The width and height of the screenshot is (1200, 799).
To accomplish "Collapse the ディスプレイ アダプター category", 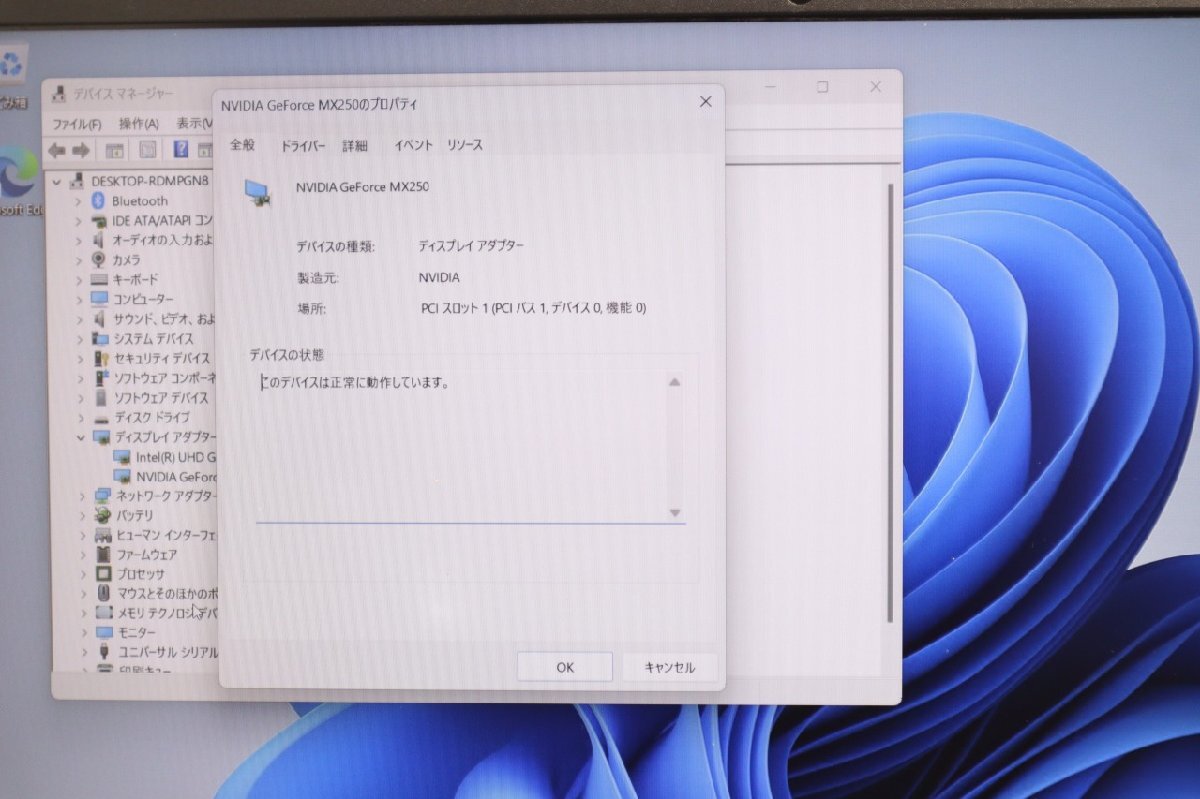I will coord(82,437).
